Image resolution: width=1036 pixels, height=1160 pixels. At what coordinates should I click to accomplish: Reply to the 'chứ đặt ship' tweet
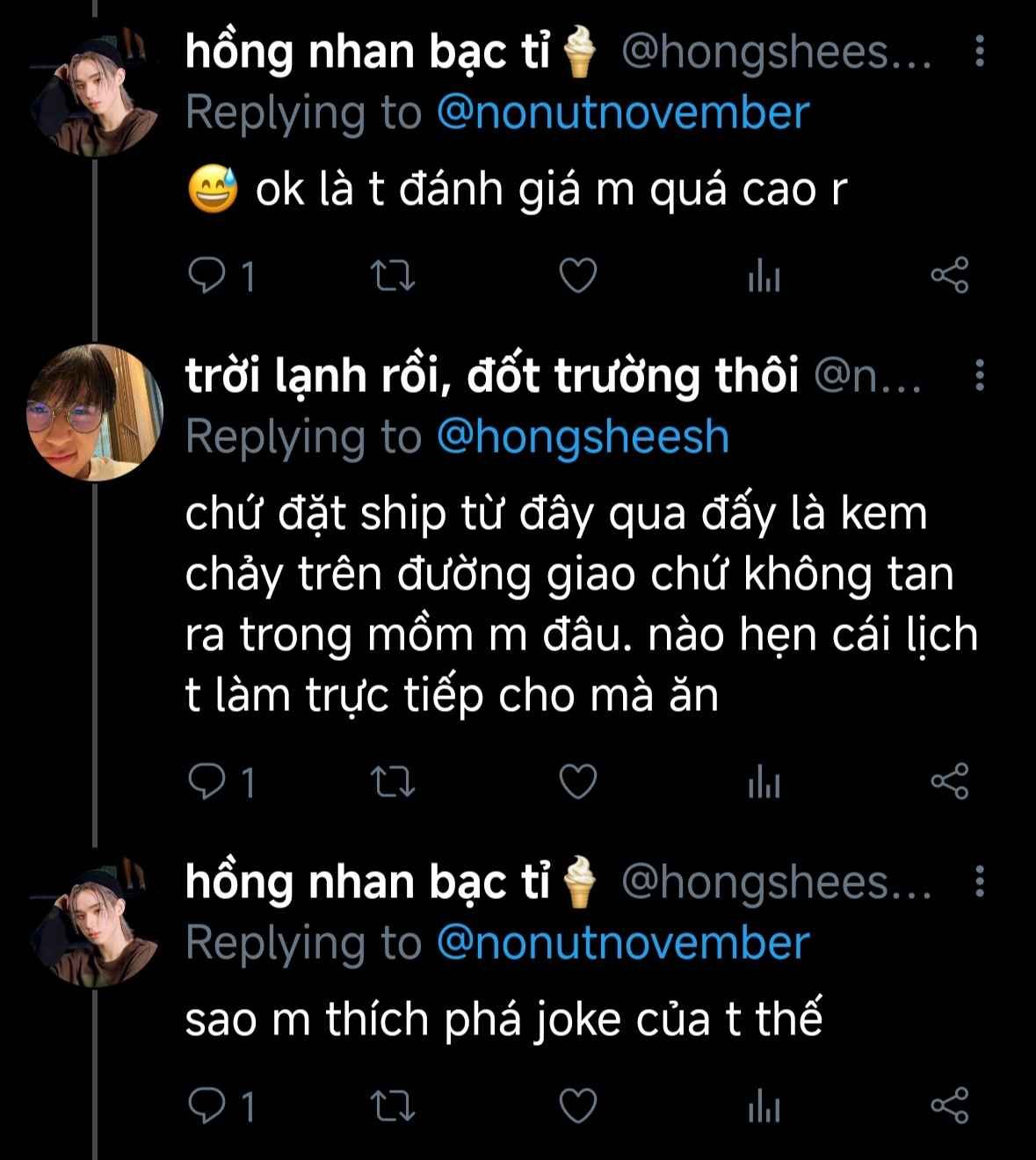point(208,781)
